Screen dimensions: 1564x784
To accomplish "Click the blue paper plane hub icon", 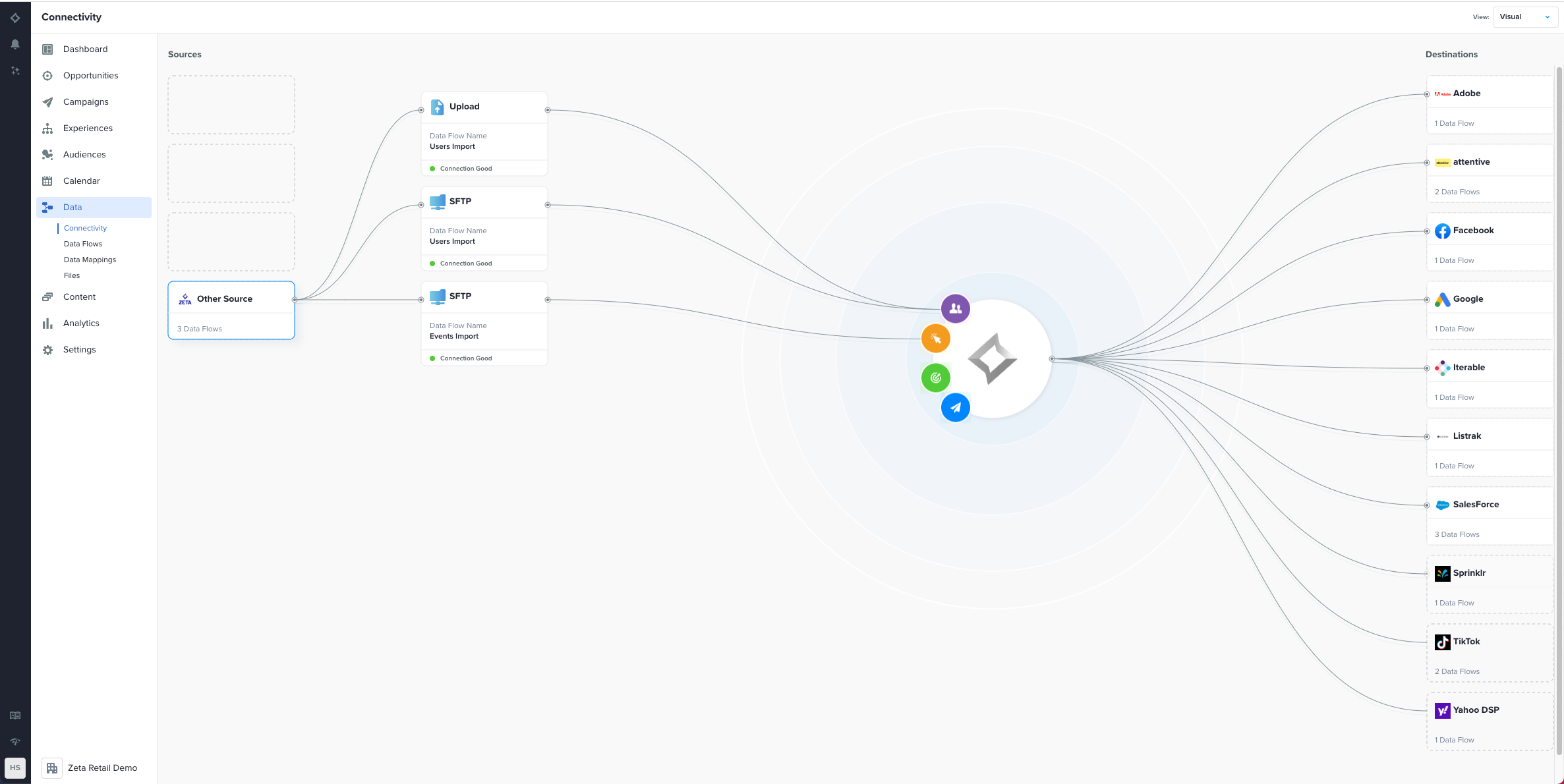I will 955,407.
